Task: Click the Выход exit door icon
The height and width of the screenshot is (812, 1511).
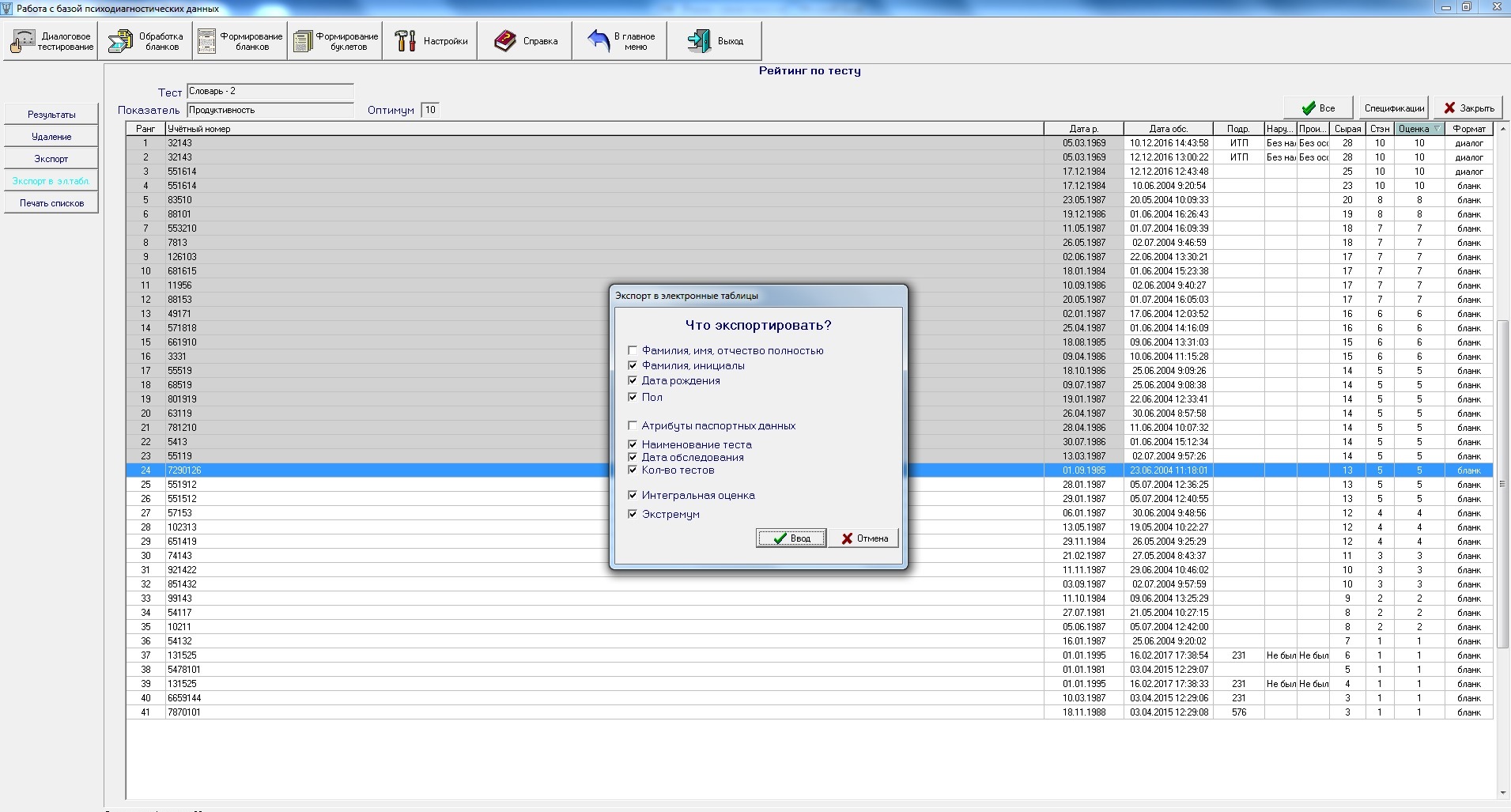Action: pyautogui.click(x=699, y=41)
